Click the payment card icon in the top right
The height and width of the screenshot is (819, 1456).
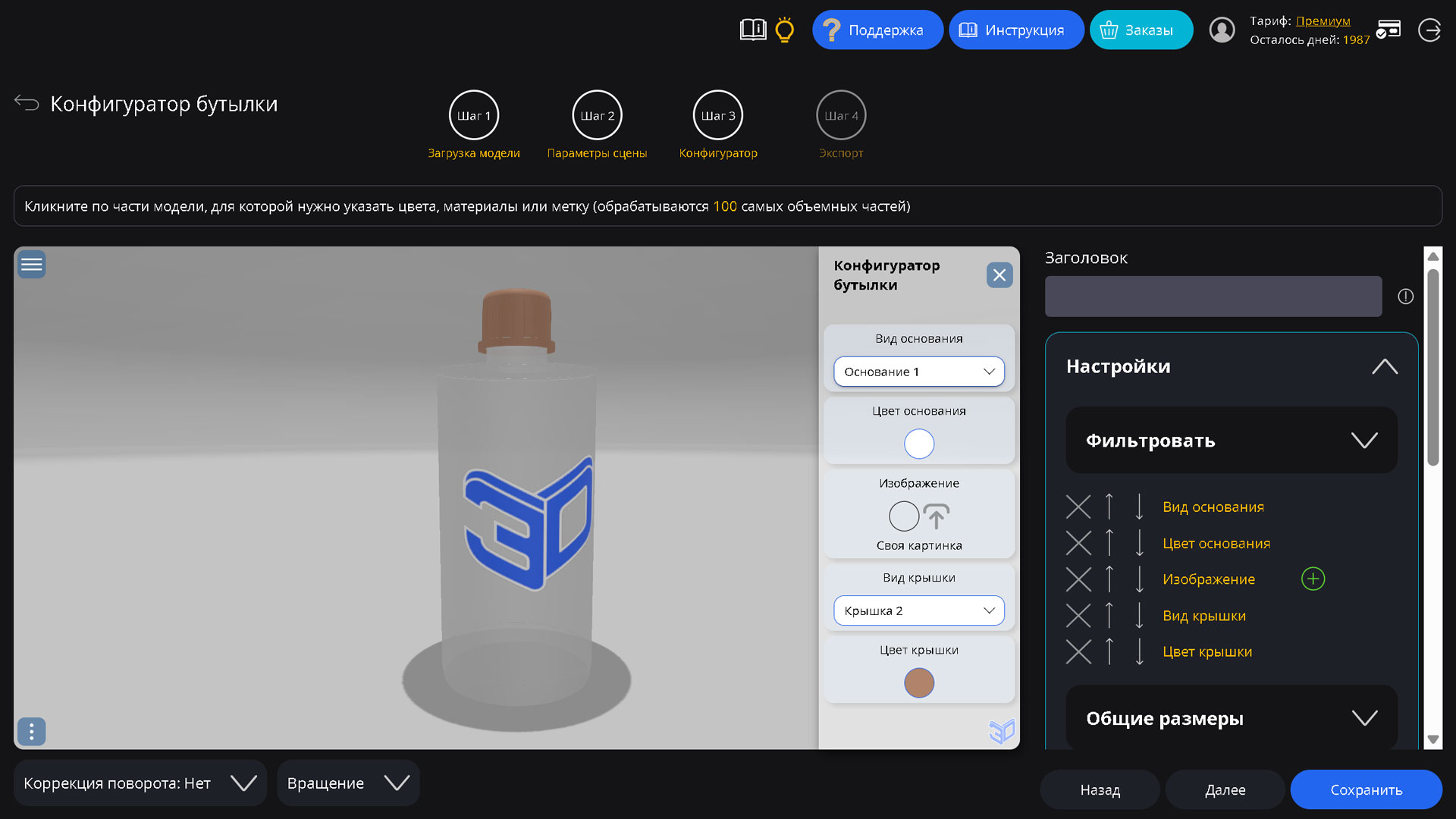(x=1389, y=30)
